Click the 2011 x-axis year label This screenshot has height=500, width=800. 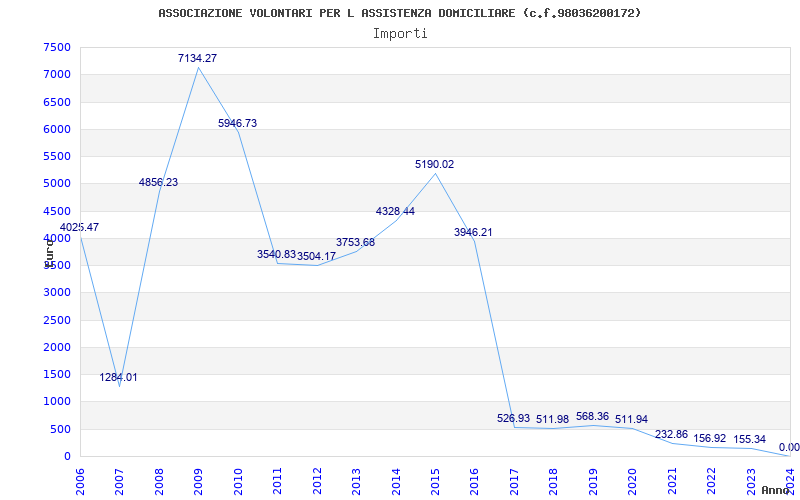click(277, 482)
